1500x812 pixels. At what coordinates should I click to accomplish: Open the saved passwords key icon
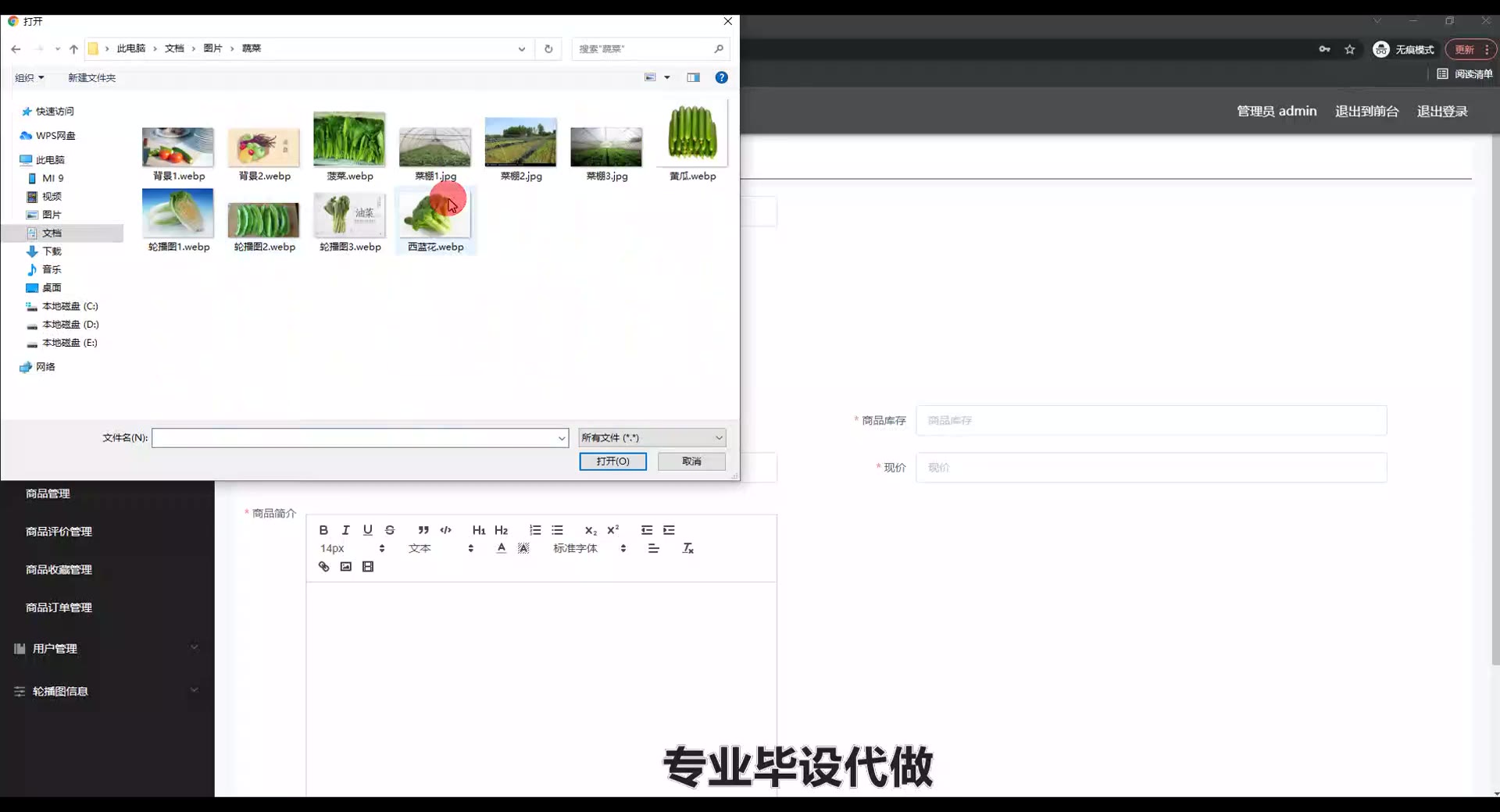pyautogui.click(x=1324, y=49)
